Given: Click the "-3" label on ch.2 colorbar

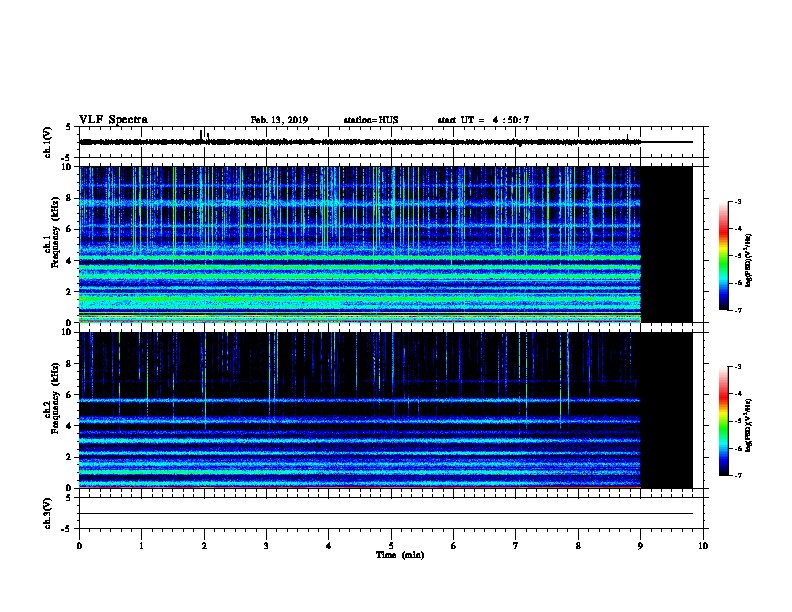Looking at the screenshot, I should coord(737,367).
